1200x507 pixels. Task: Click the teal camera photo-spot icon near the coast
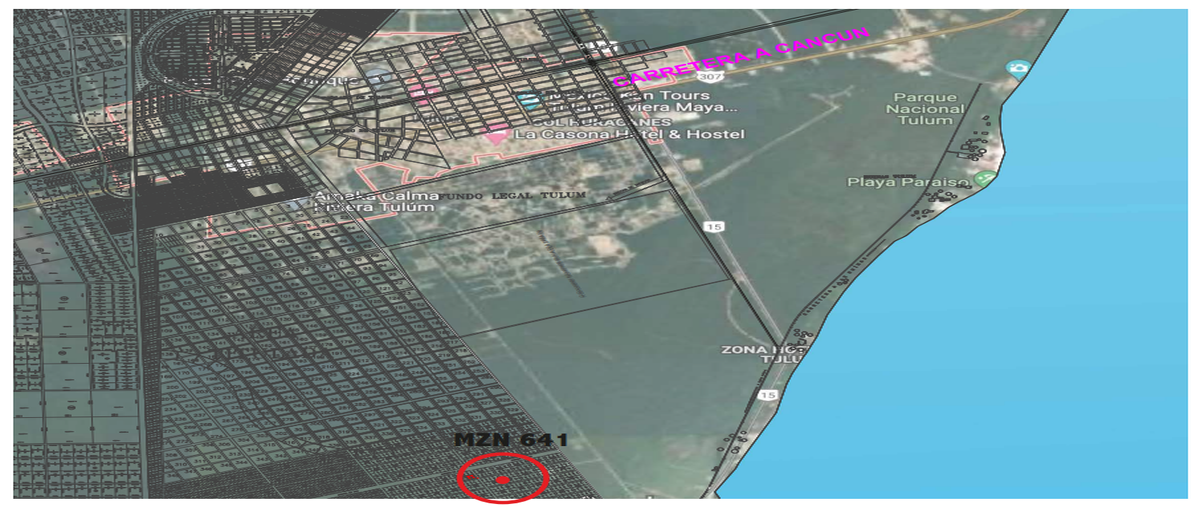pos(1018,68)
